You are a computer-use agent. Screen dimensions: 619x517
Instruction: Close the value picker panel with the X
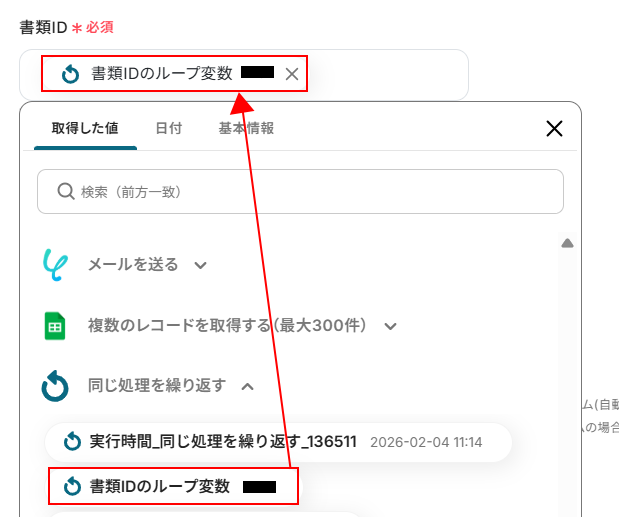pyautogui.click(x=554, y=129)
